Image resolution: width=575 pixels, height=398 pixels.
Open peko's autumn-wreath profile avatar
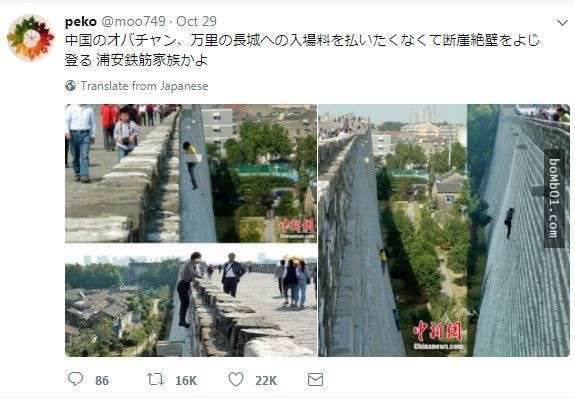pos(31,38)
